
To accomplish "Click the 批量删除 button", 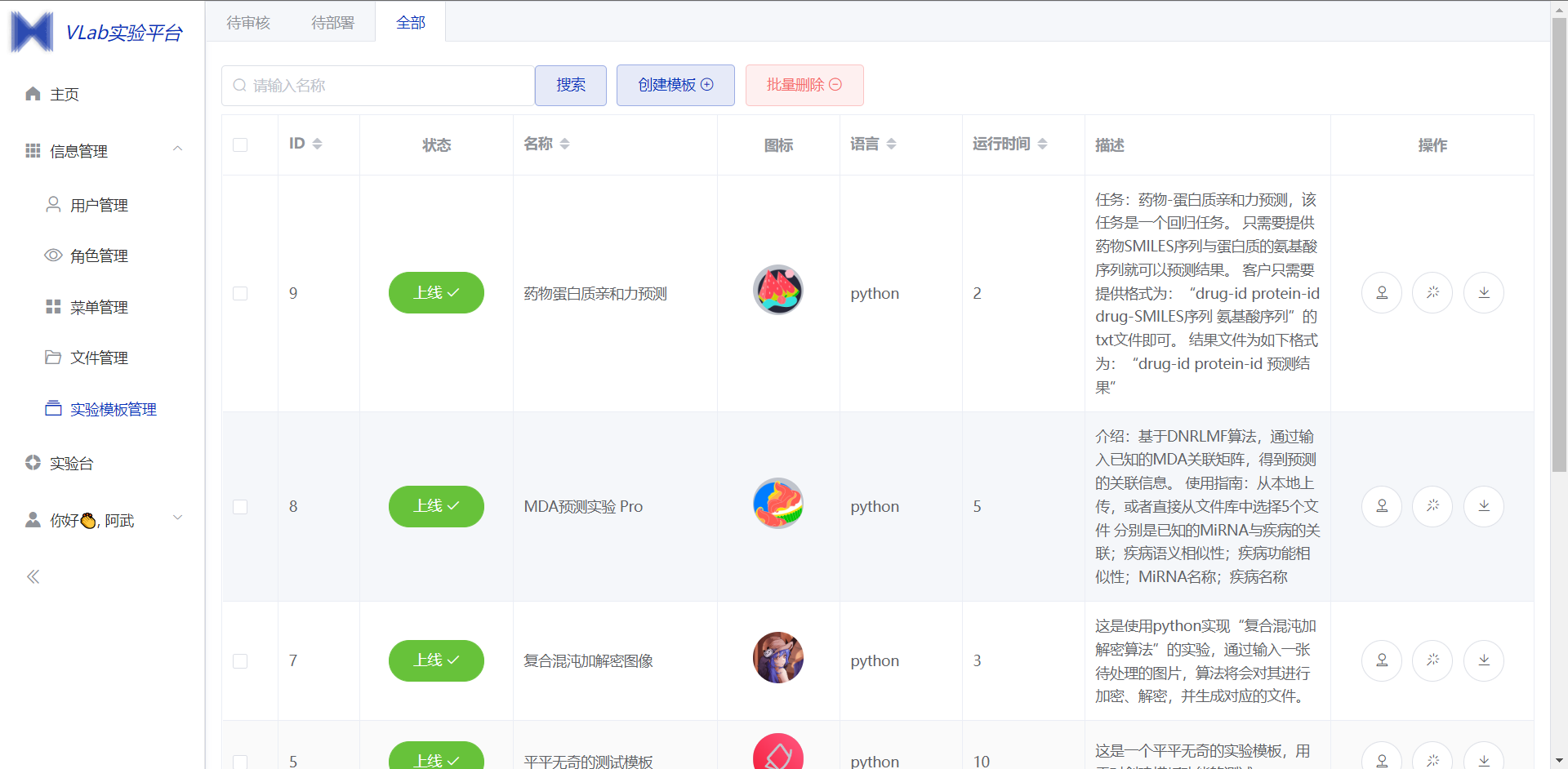I will (804, 85).
